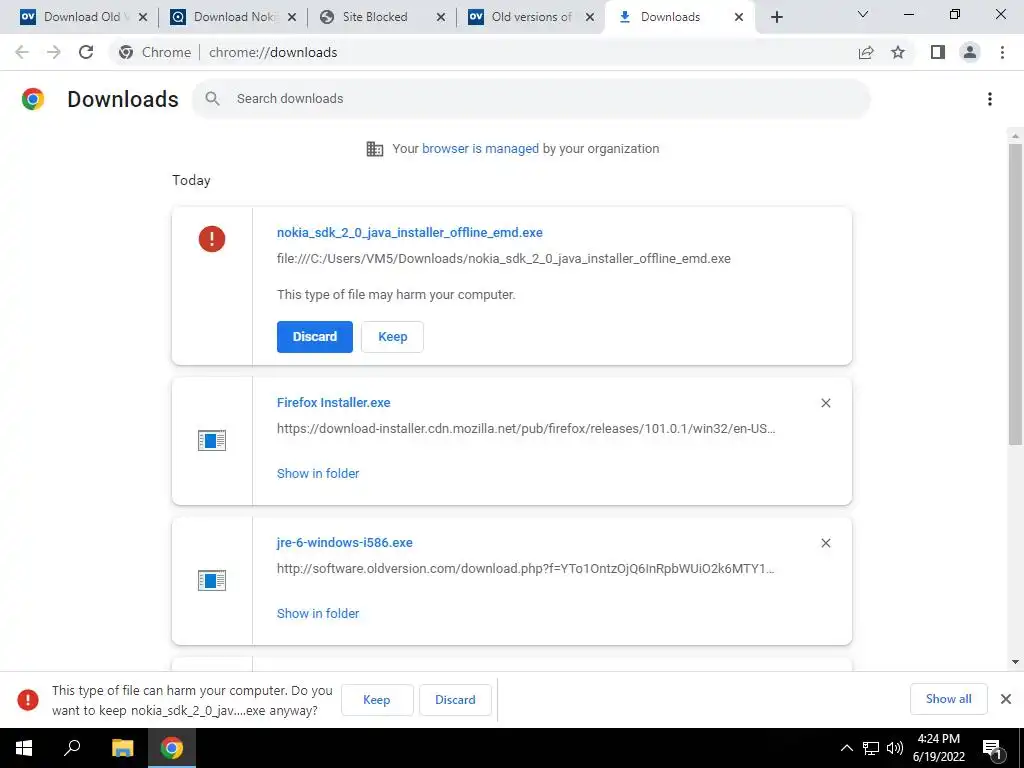1024x768 pixels.
Task: Click Discard in the bottom download shelf
Action: (455, 699)
